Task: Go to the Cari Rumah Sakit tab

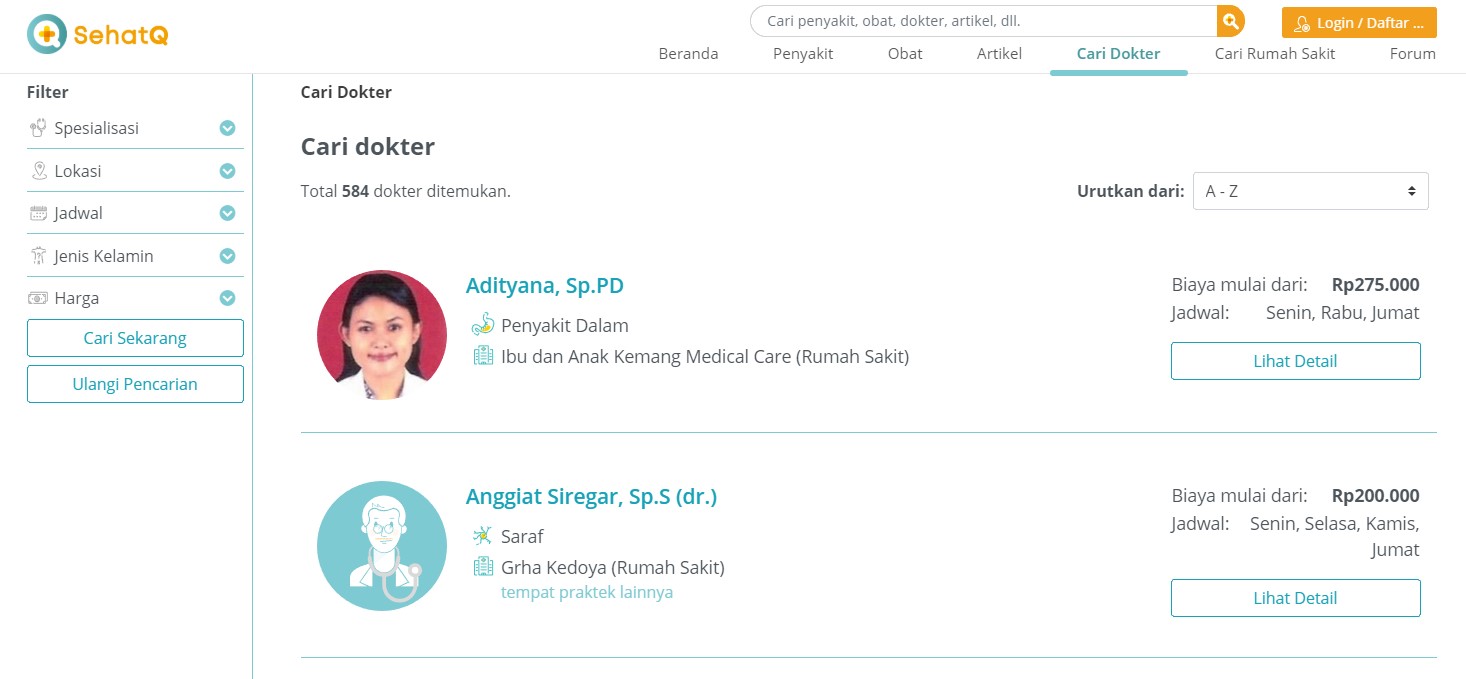Action: tap(1274, 54)
